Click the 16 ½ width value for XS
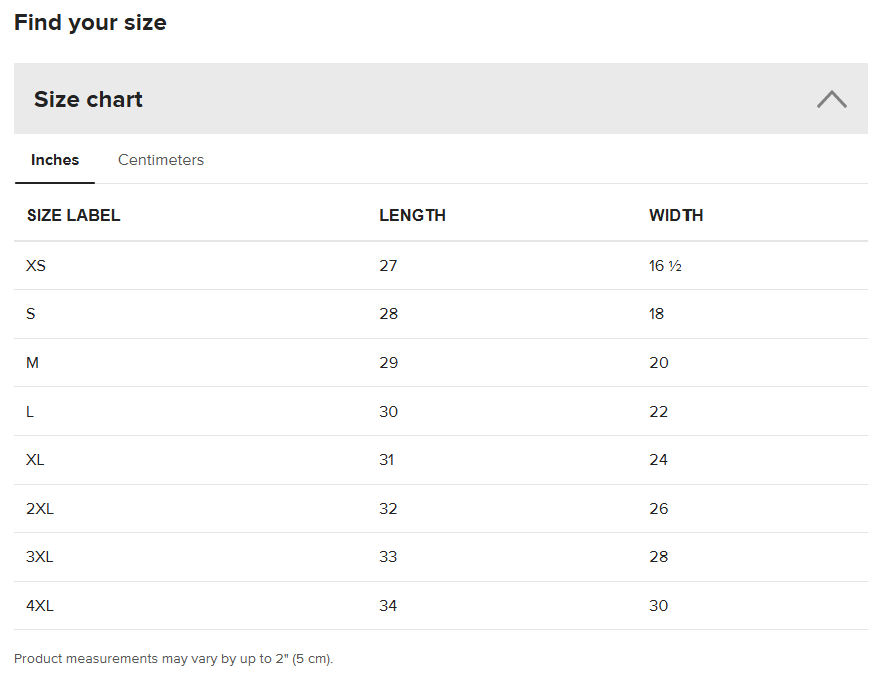The image size is (889, 680). point(665,265)
